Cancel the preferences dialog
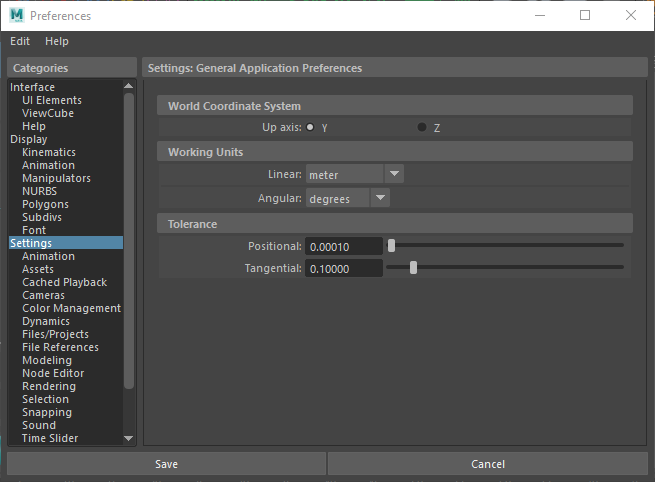Viewport: 655px width, 482px height. (x=488, y=464)
